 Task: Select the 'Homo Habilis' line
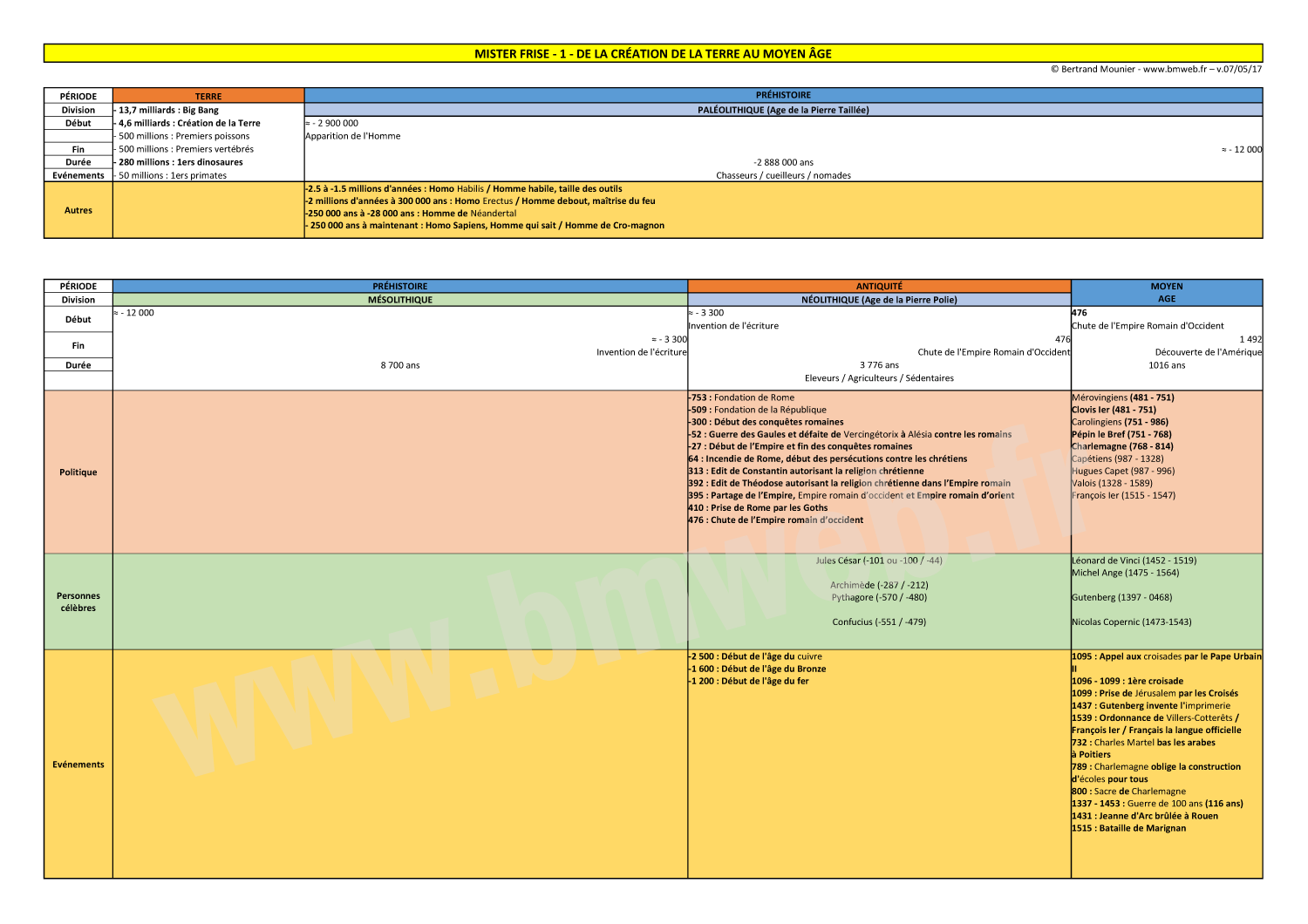(x=464, y=188)
